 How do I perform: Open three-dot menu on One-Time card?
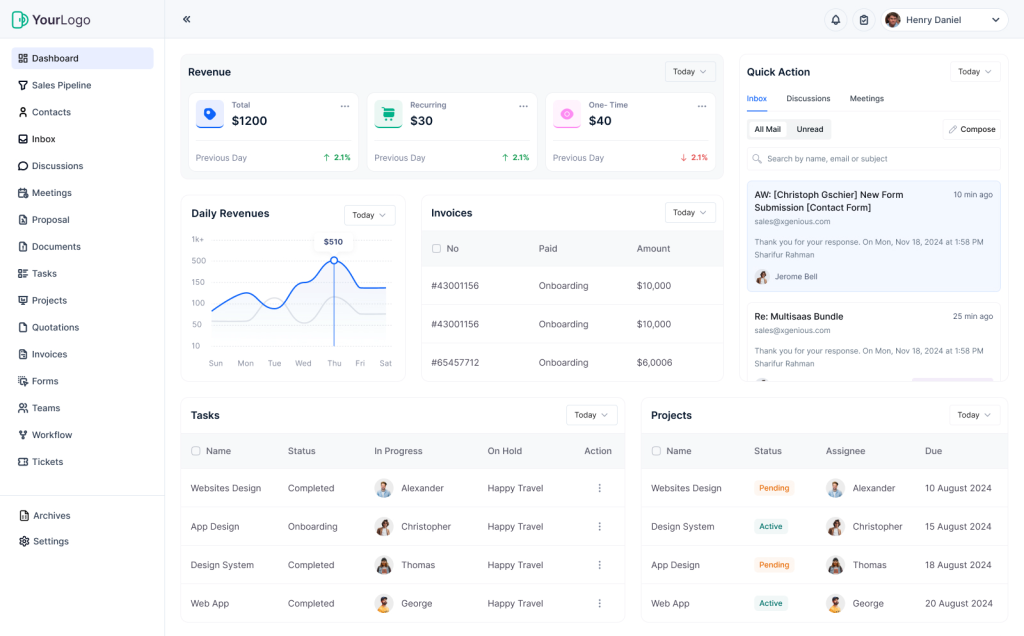(701, 106)
